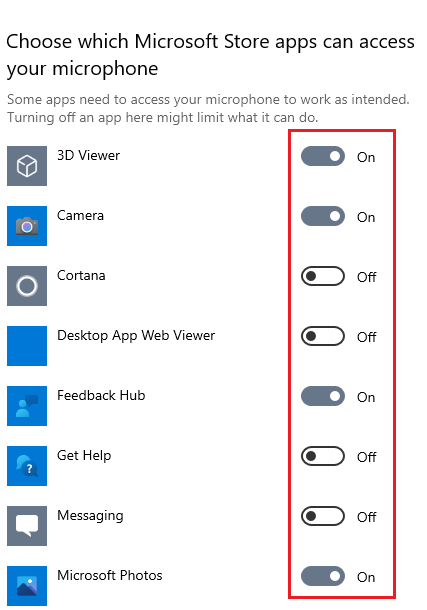Screen dimensions: 427x610
Task: Disable the Camera microphone toggle
Action: point(323,216)
